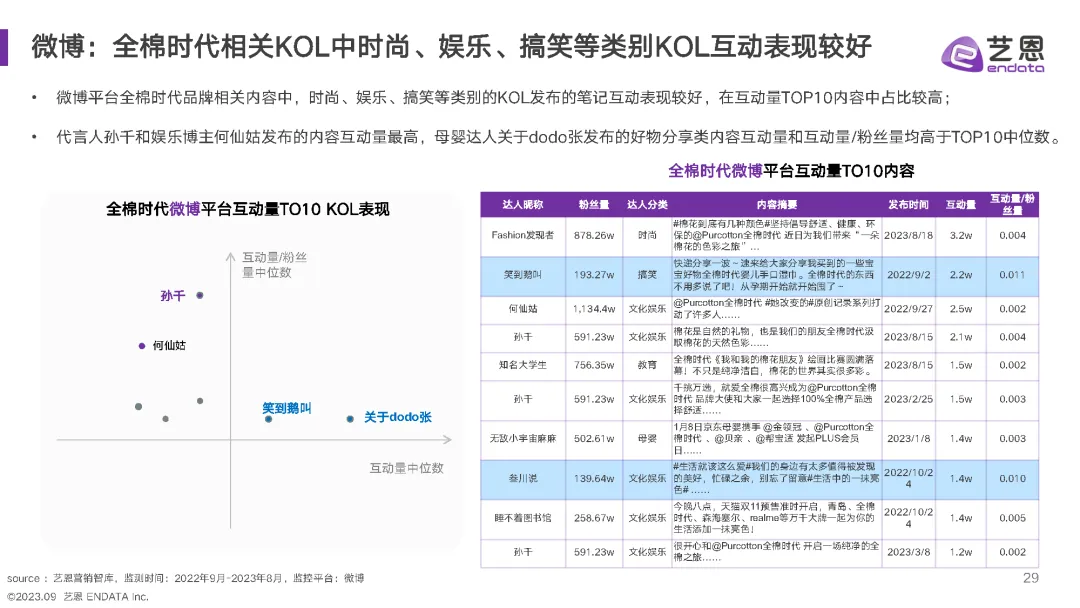Click the 0.005 ratio cell
This screenshot has height=608, width=1080.
tap(1012, 518)
